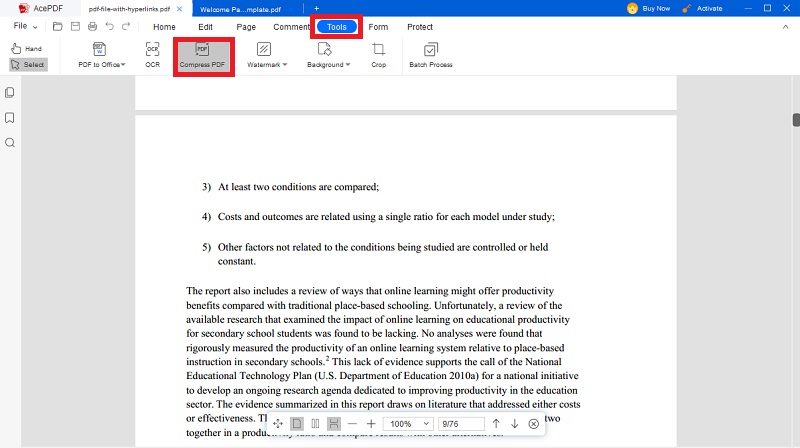
Task: Click the vertical scrollbar thumb
Action: (796, 120)
